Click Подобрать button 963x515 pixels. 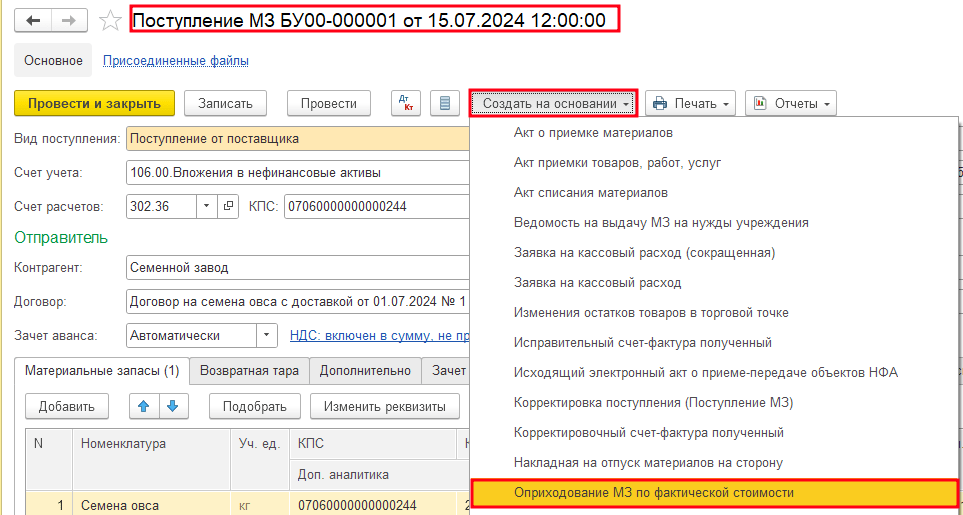254,406
